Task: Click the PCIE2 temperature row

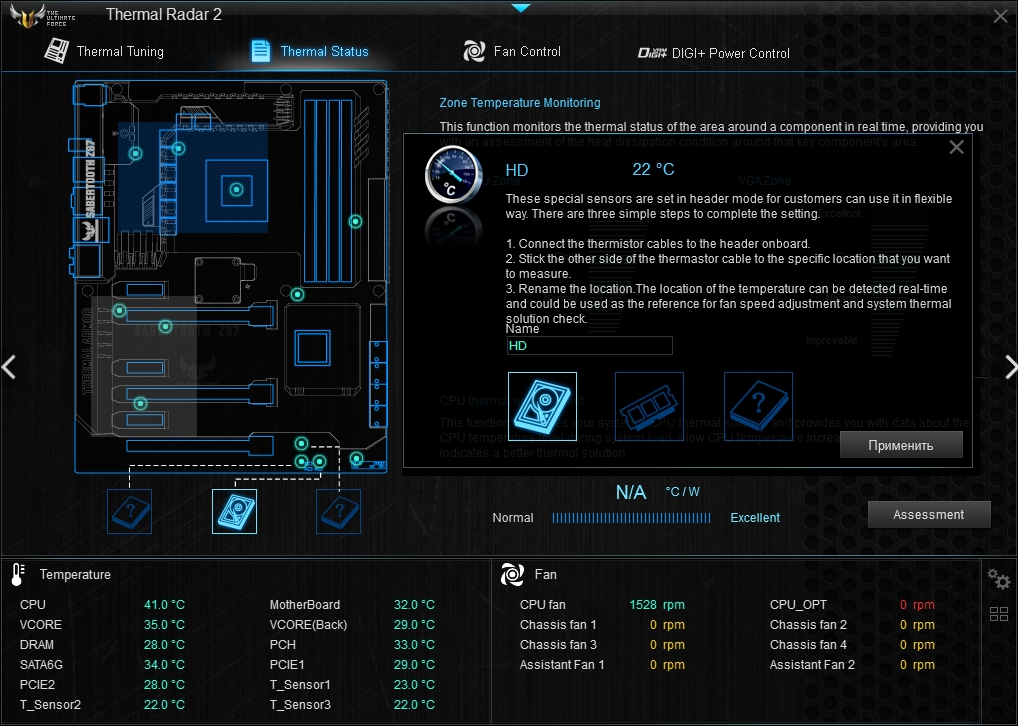Action: [103, 684]
